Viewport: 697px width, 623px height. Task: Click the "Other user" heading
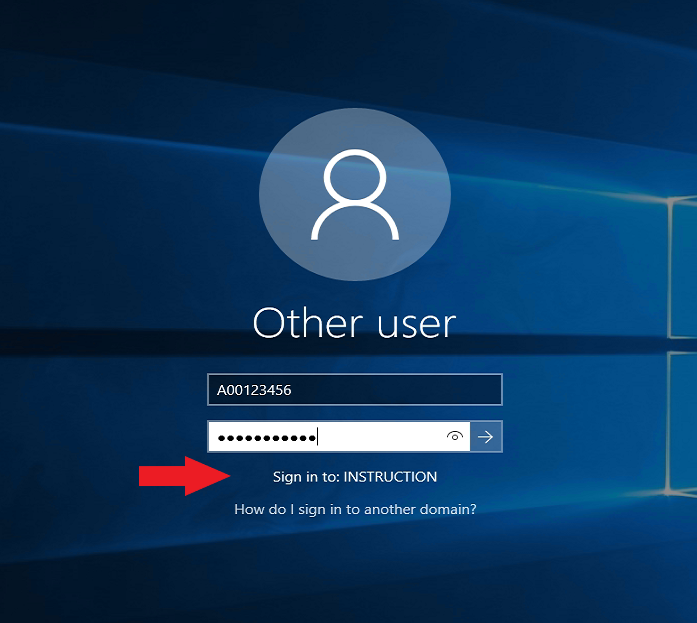[355, 323]
